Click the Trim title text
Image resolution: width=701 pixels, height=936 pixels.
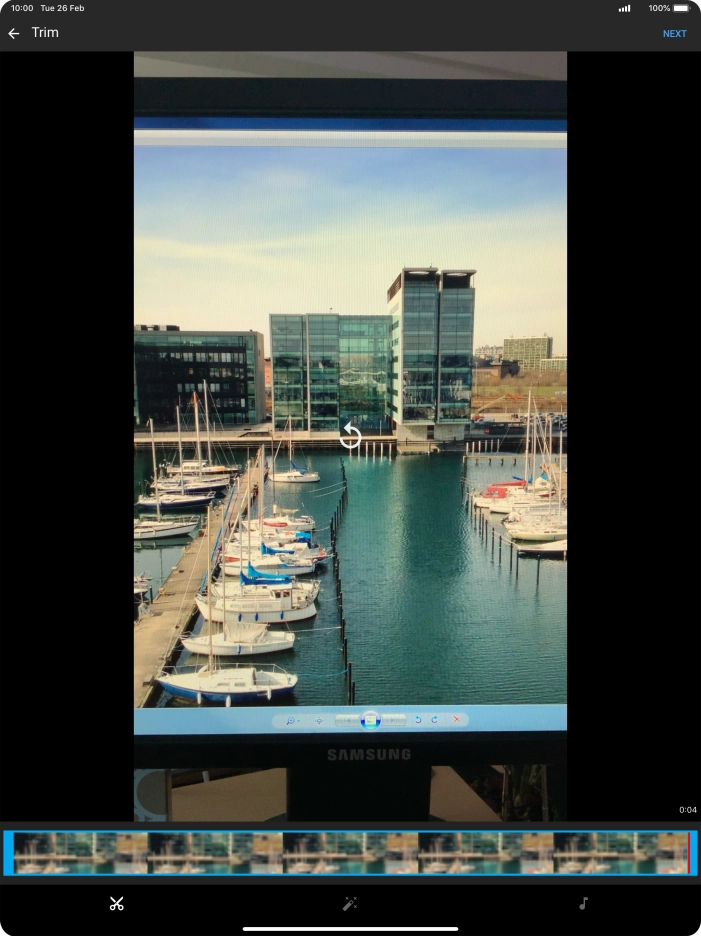[x=45, y=33]
